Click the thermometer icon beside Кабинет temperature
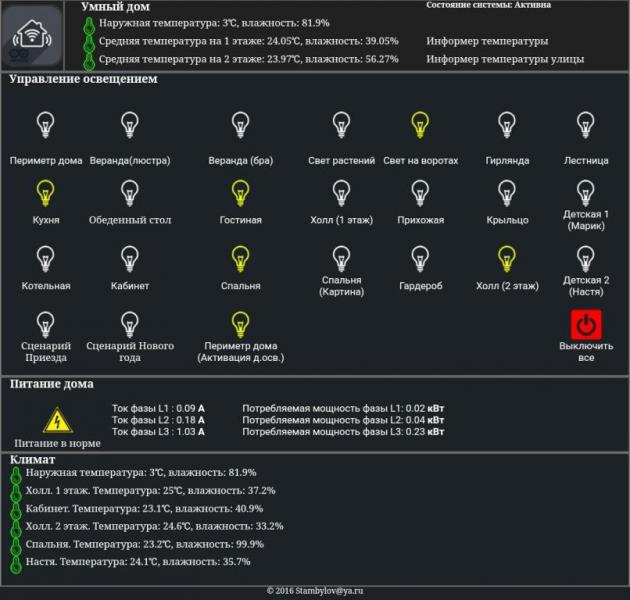The image size is (630, 600). (16, 510)
